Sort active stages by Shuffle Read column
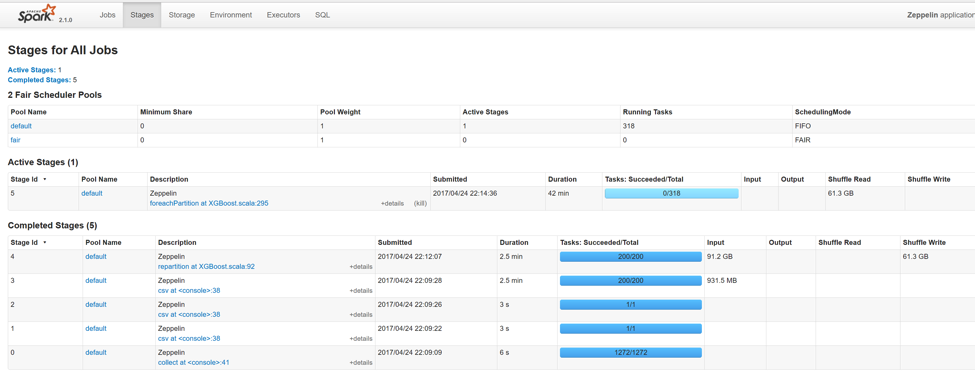The width and height of the screenshot is (975, 381). pyautogui.click(x=848, y=179)
